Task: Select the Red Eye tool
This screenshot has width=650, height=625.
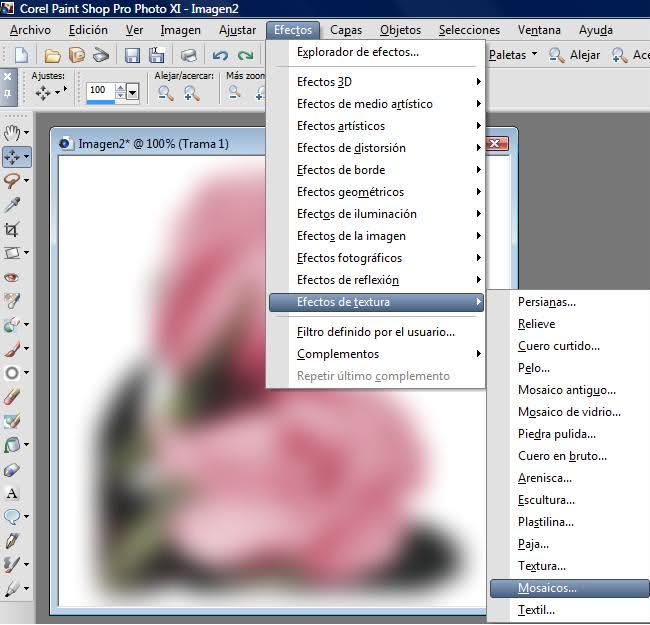Action: [12, 277]
